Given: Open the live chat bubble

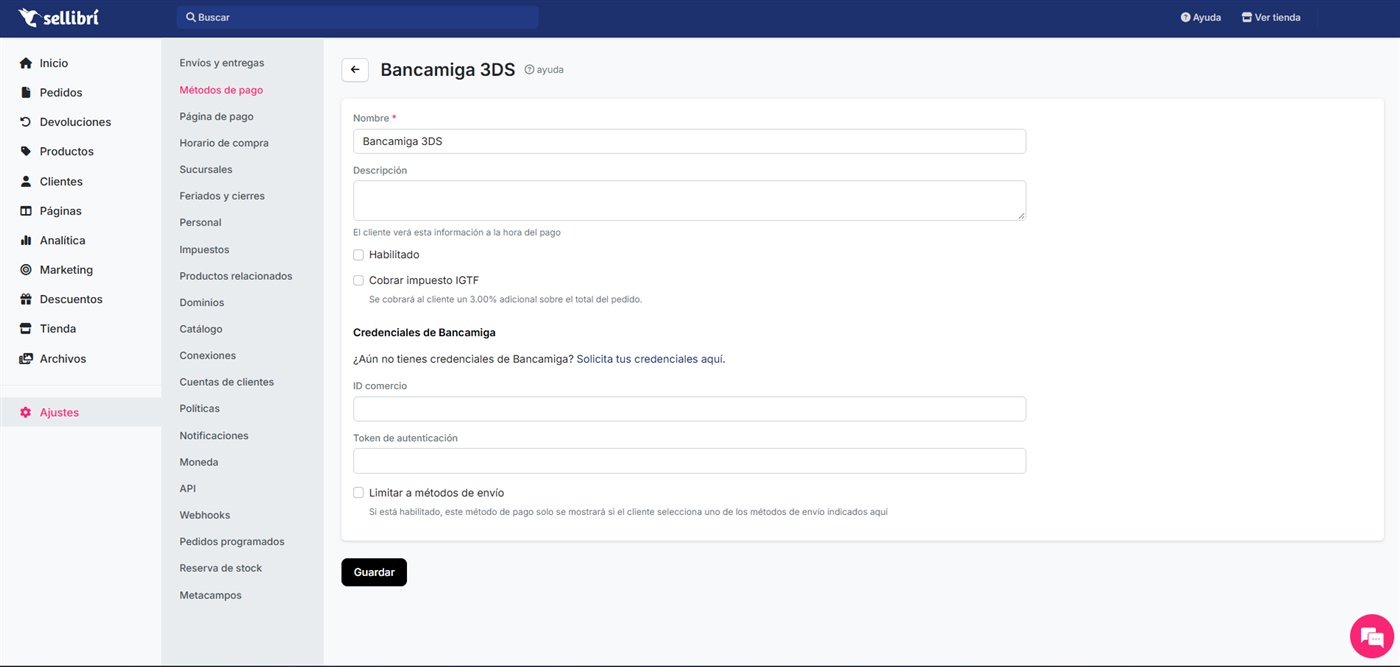Looking at the screenshot, I should 1372,636.
